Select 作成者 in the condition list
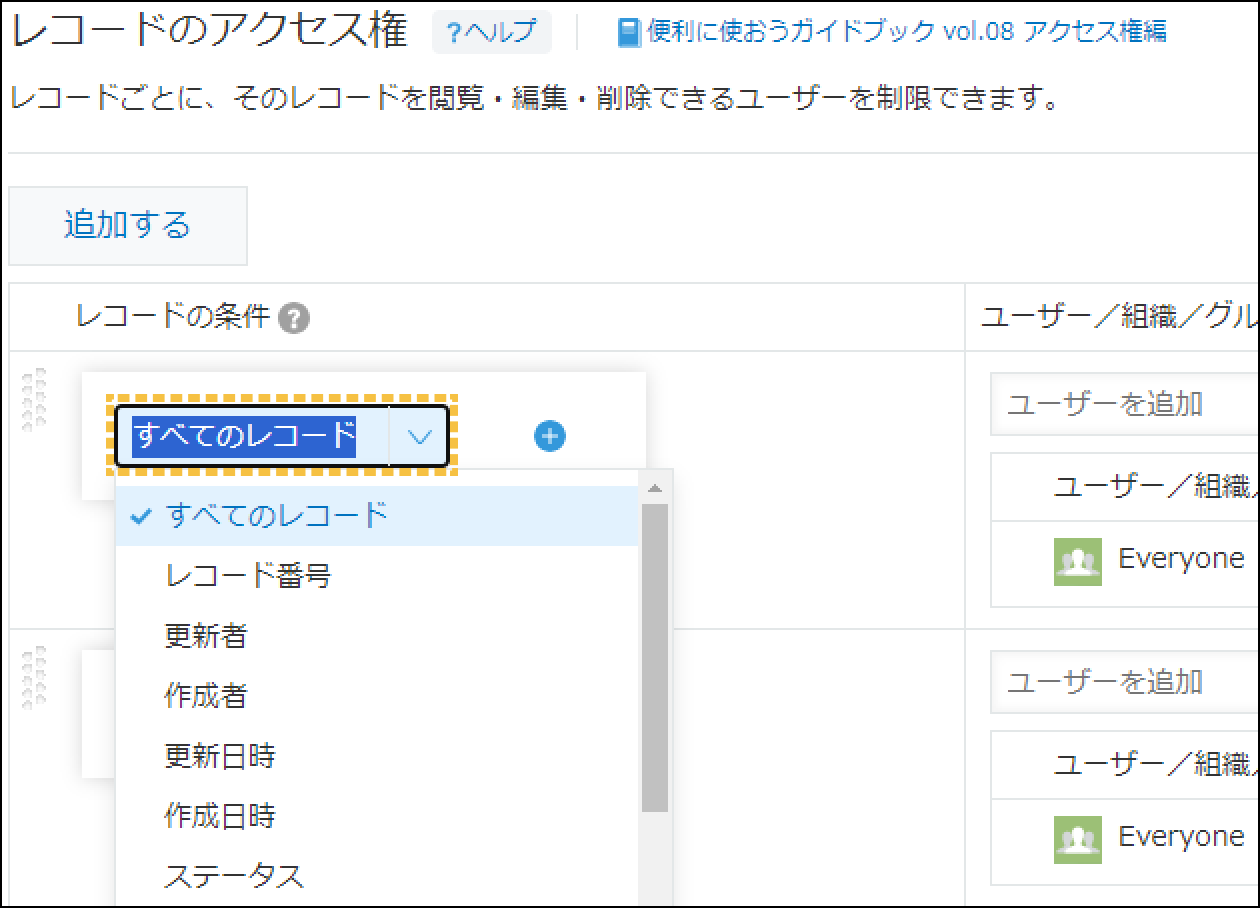 tap(205, 696)
